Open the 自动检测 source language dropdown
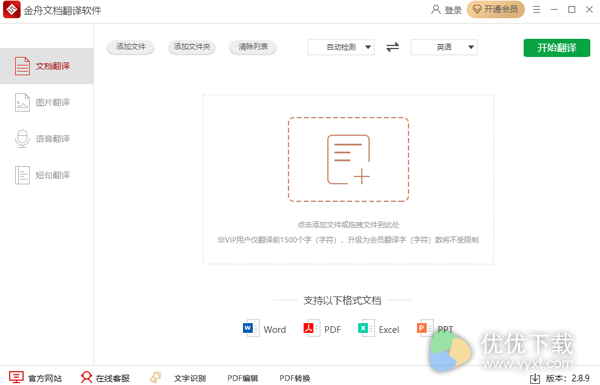This screenshot has height=385, width=600. (341, 47)
